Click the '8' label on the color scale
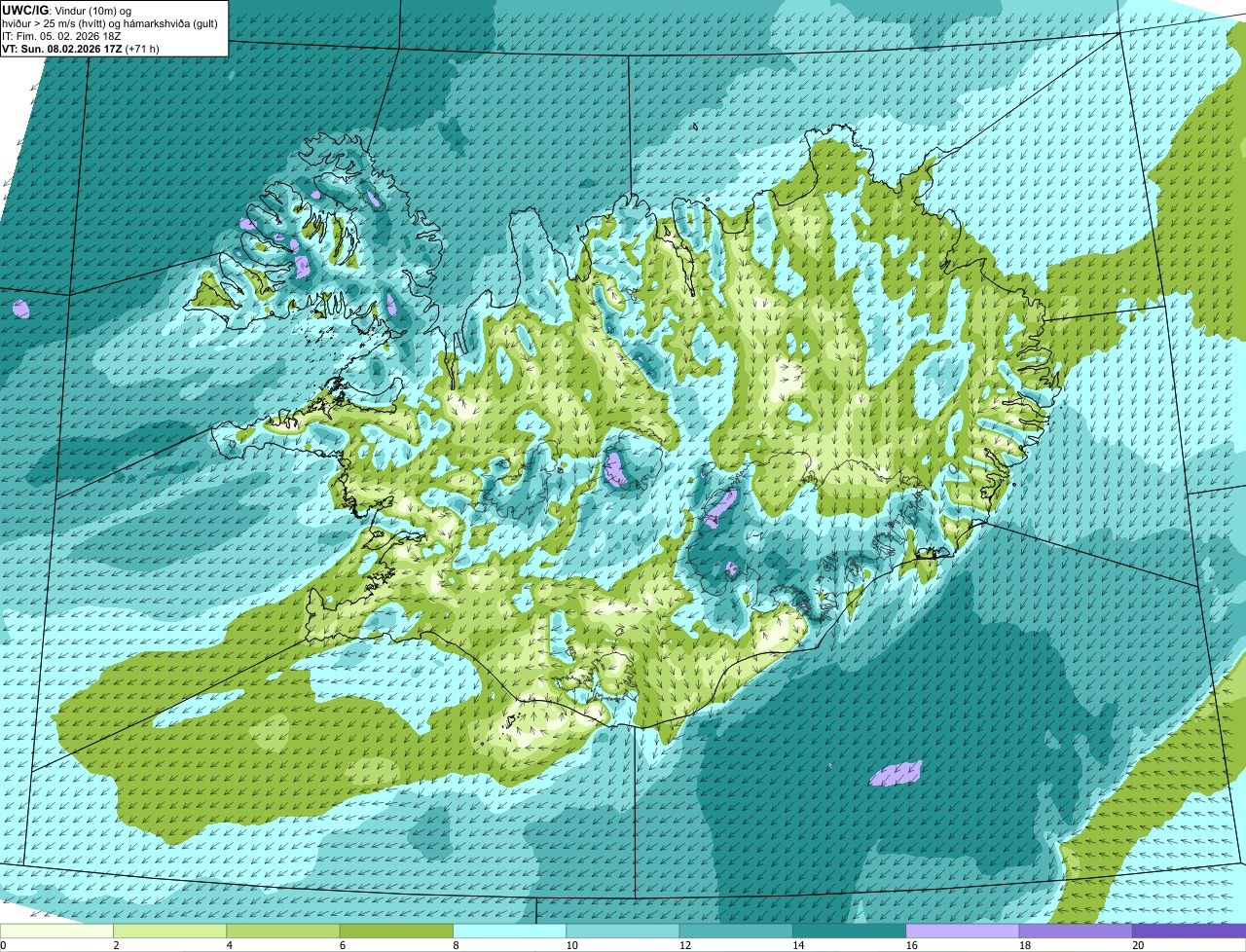This screenshot has height=952, width=1246. coord(457,945)
